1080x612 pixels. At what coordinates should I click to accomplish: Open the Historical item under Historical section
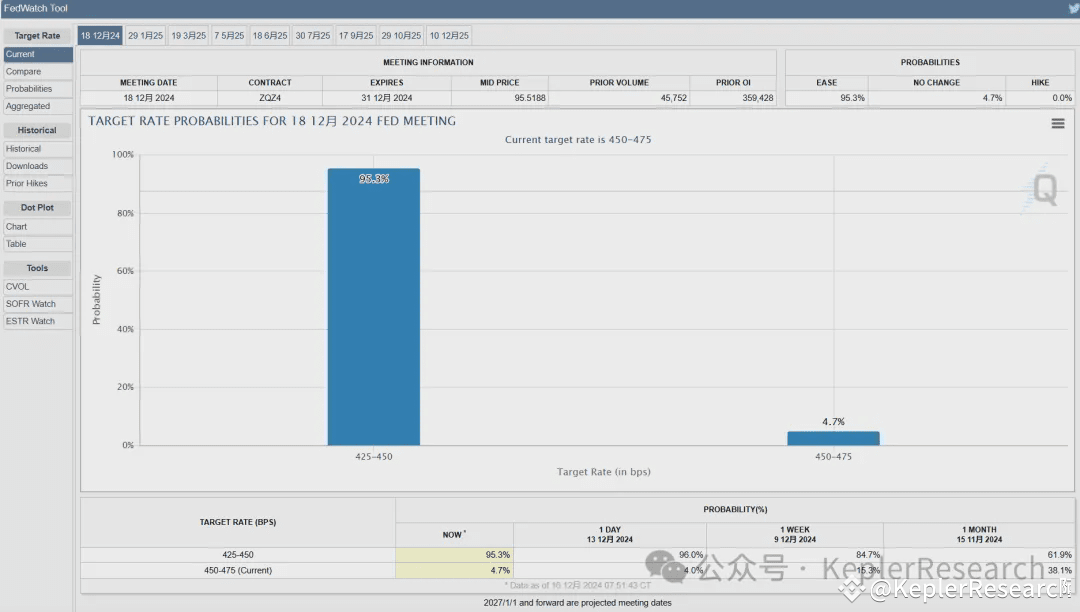tap(38, 149)
